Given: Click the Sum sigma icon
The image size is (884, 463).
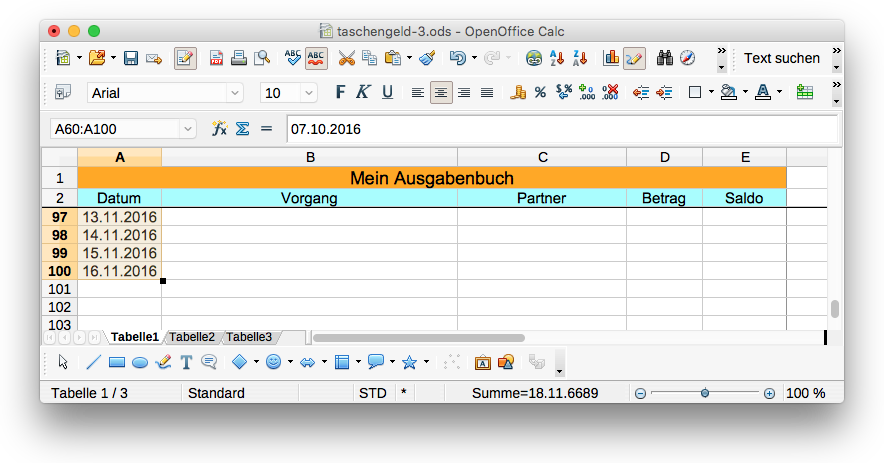Looking at the screenshot, I should click(242, 129).
